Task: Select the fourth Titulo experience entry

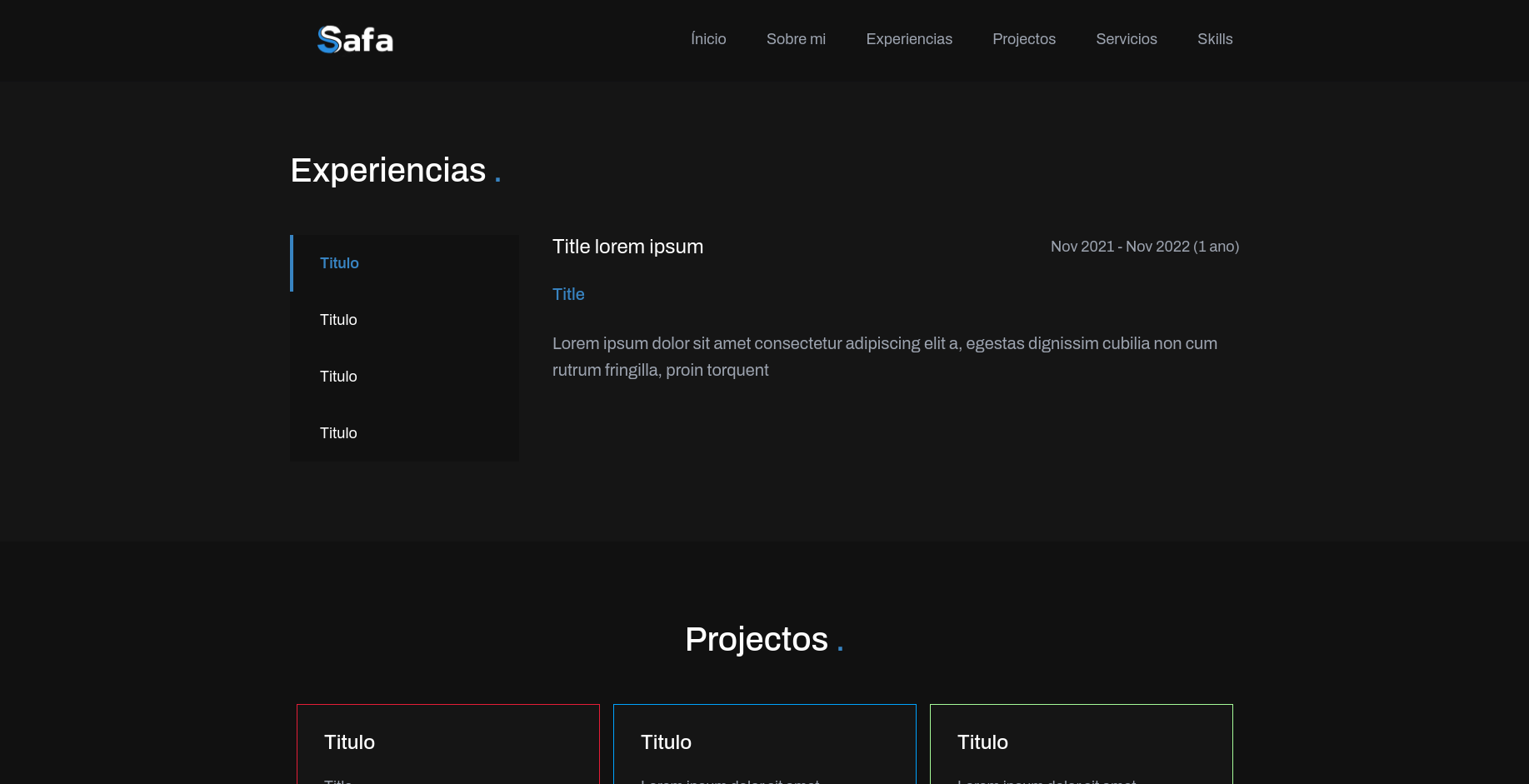Action: [x=338, y=432]
